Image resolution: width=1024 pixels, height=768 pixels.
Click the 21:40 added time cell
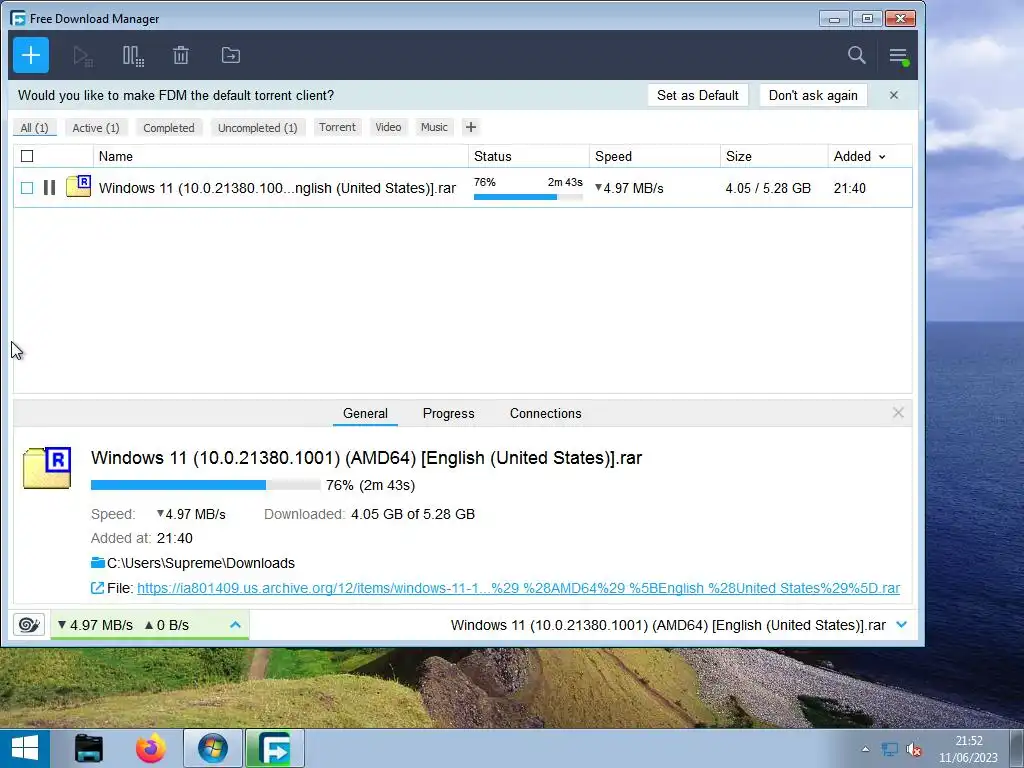pyautogui.click(x=850, y=188)
